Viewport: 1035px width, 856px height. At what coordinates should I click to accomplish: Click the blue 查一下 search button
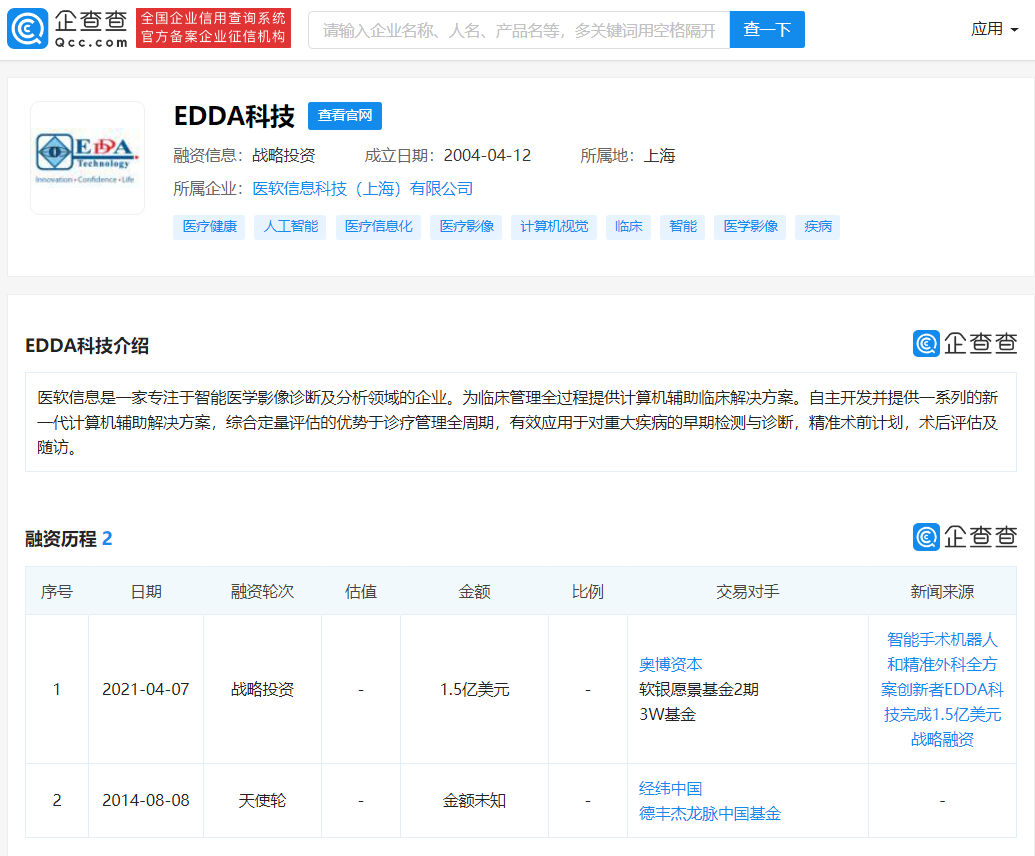pyautogui.click(x=766, y=29)
